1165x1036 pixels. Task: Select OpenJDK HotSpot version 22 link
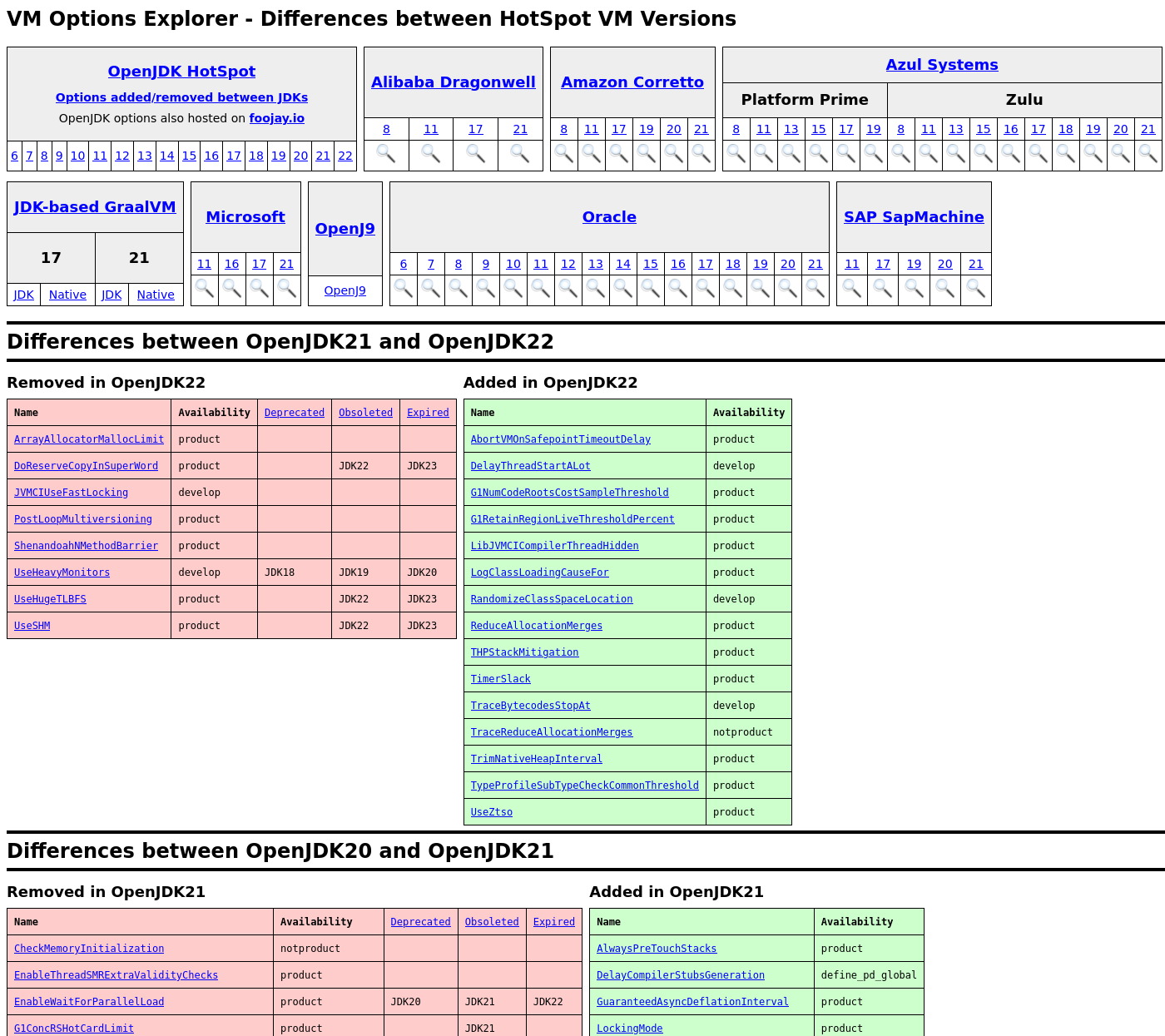(345, 156)
